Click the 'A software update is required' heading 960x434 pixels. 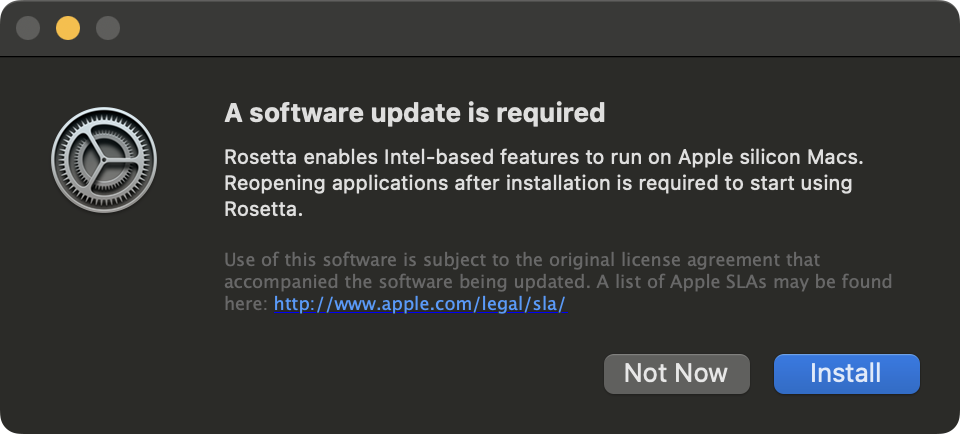[414, 113]
